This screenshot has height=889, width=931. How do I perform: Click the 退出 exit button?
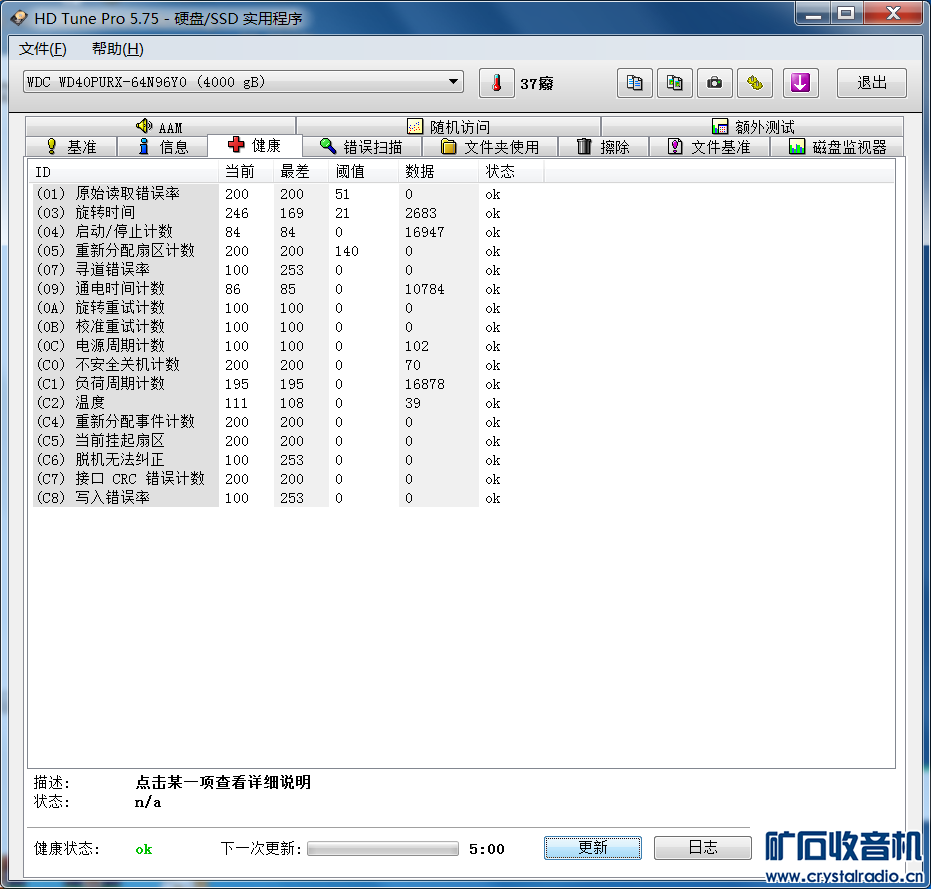tap(872, 83)
